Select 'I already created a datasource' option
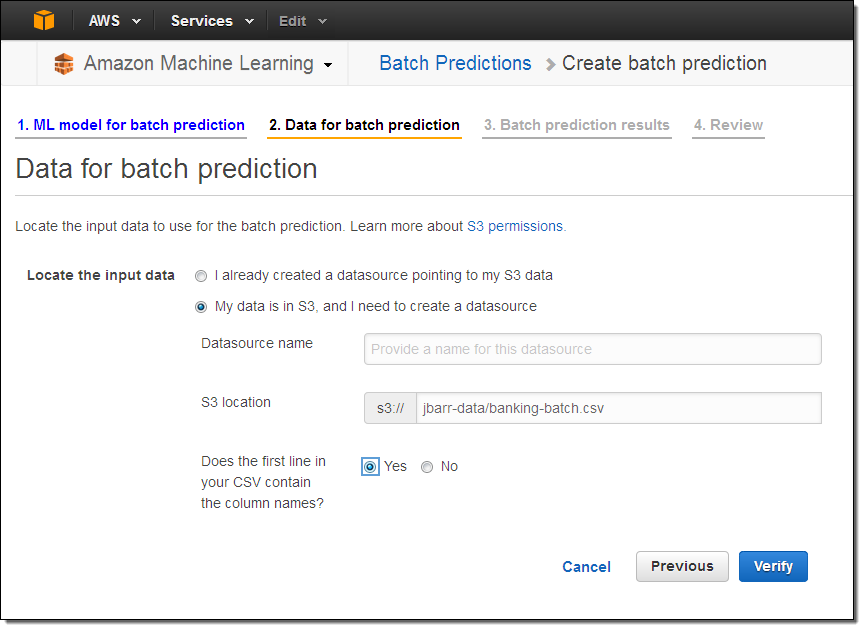The height and width of the screenshot is (630, 864). click(x=201, y=276)
